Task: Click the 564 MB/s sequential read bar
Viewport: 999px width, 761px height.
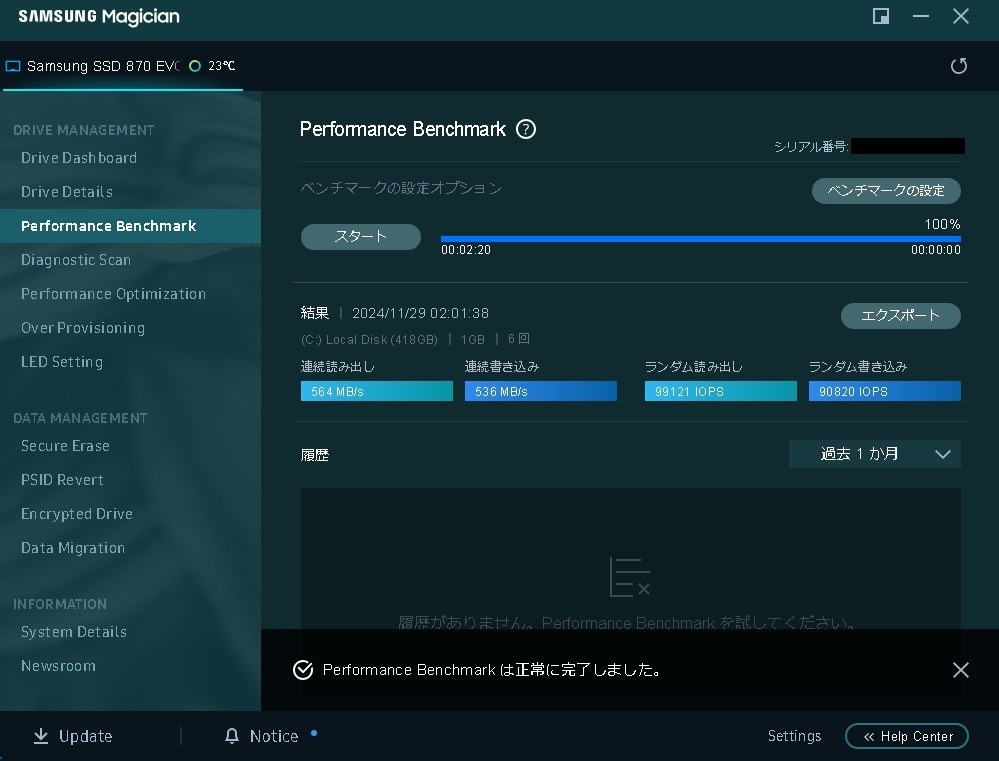Action: [x=377, y=391]
